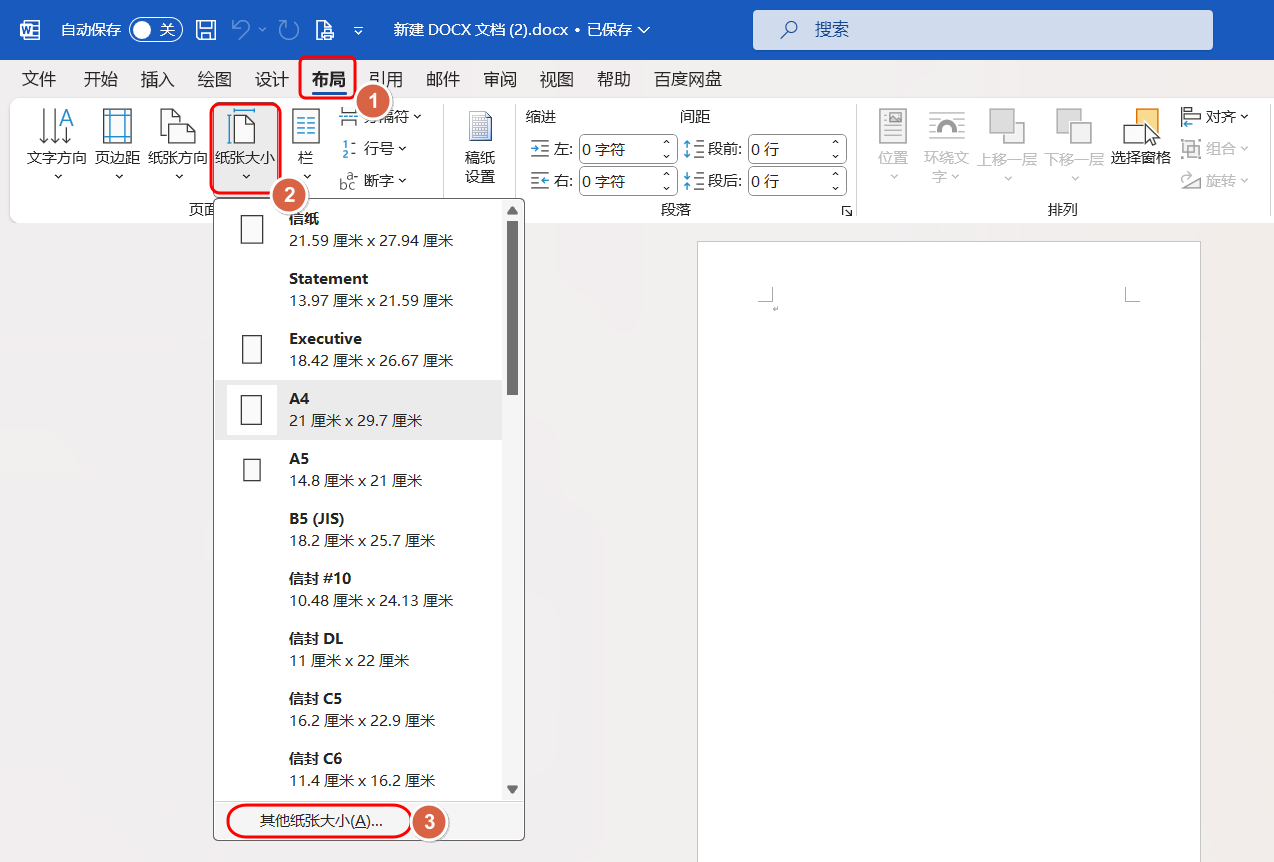
Task: Expand the 对齐 align dropdown
Action: 1215,117
